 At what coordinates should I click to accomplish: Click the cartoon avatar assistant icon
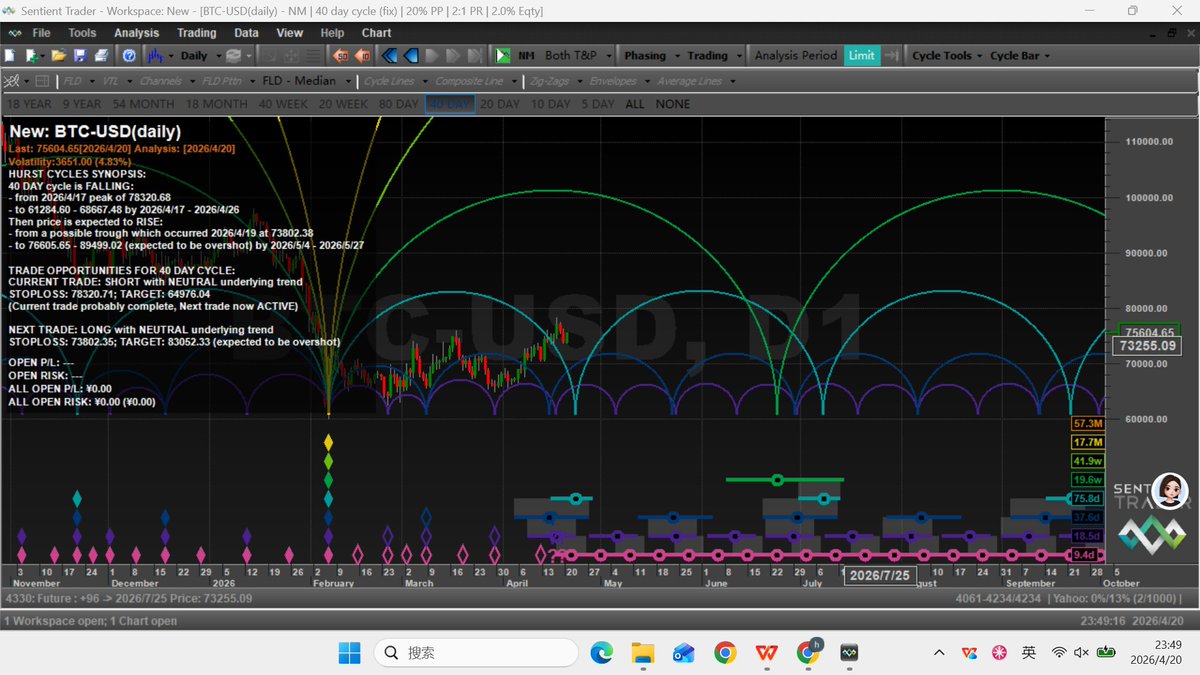coord(1170,490)
